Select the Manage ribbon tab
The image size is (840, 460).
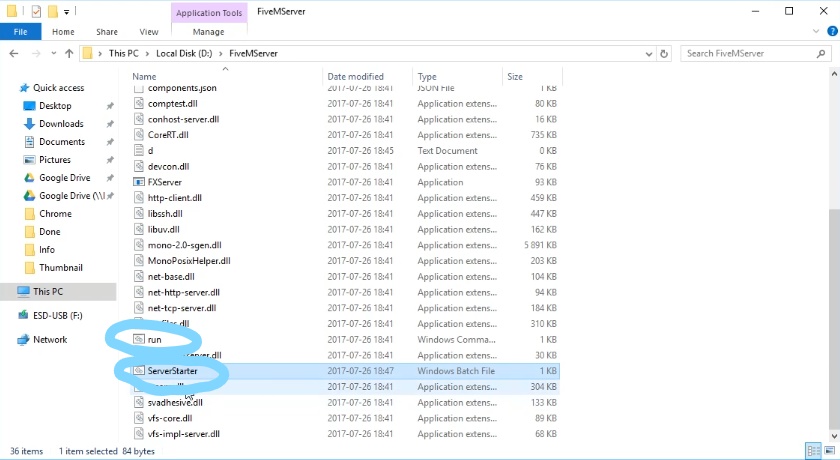208,32
